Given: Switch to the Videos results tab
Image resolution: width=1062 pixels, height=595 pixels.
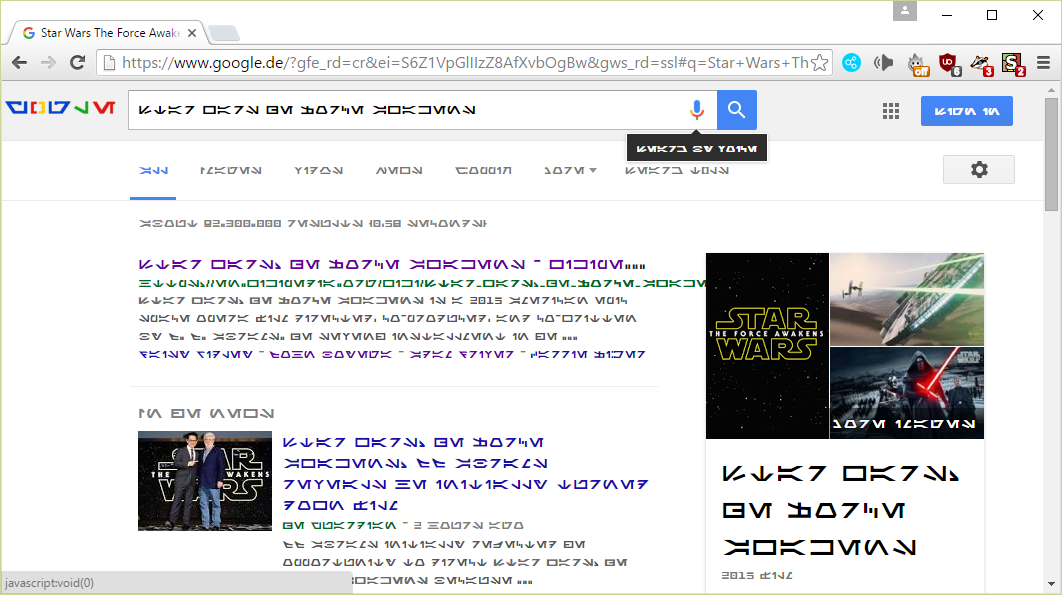Looking at the screenshot, I should pyautogui.click(x=318, y=171).
